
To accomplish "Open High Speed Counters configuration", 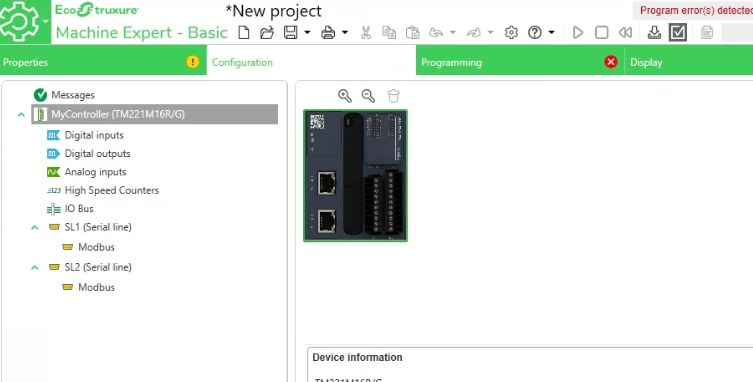I will point(112,190).
